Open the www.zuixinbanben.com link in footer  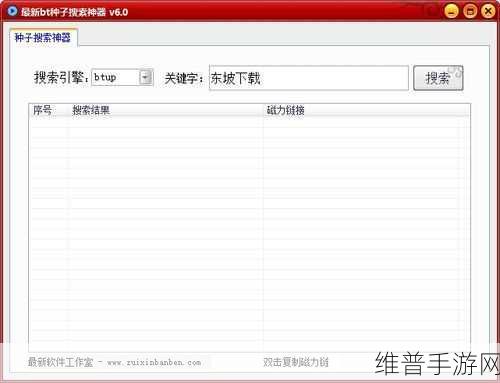[x=154, y=362]
